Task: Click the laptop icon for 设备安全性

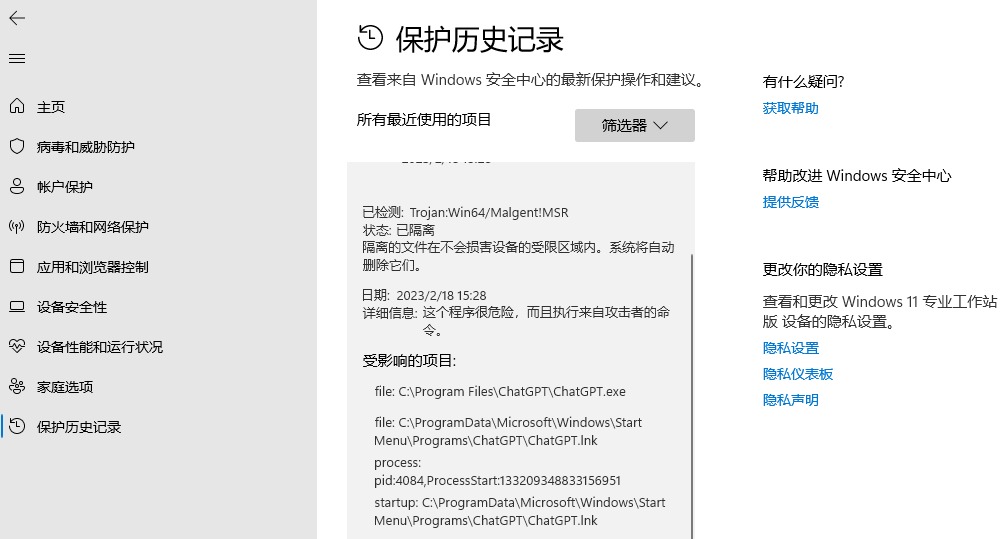Action: tap(17, 306)
